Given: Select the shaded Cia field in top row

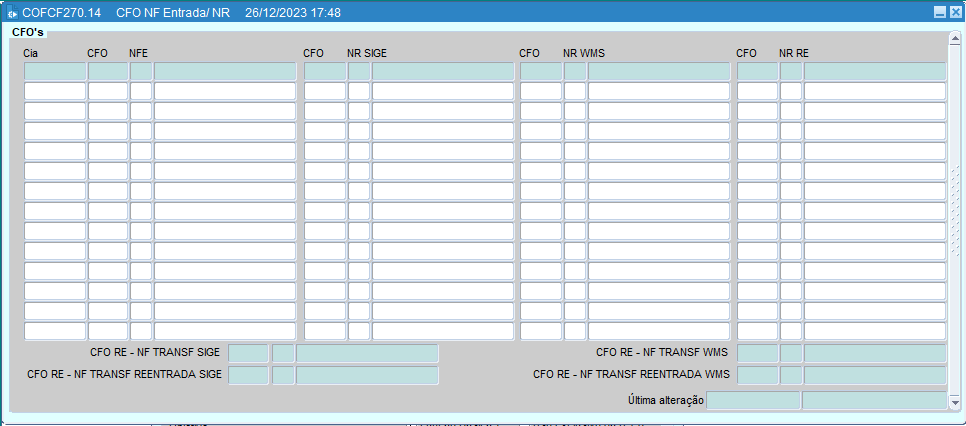Looking at the screenshot, I should pos(55,72).
